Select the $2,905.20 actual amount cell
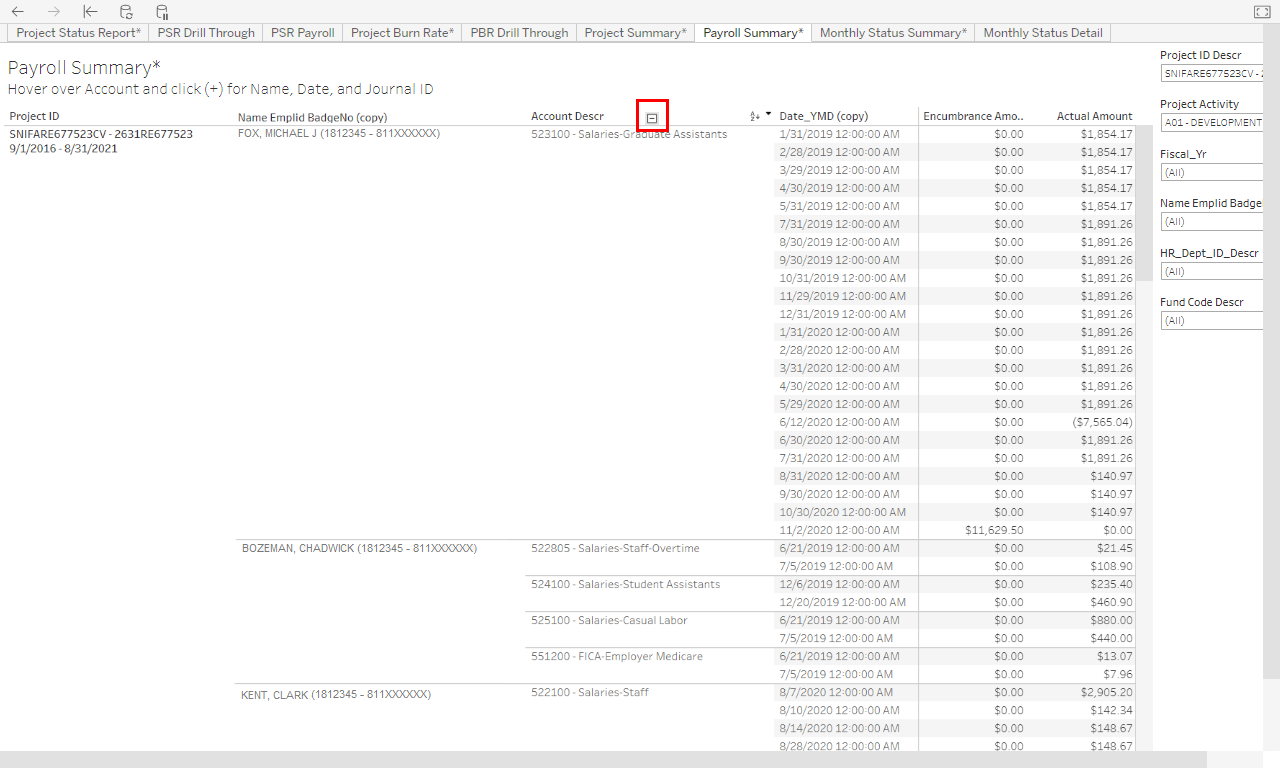This screenshot has height=768, width=1280. coord(1106,692)
